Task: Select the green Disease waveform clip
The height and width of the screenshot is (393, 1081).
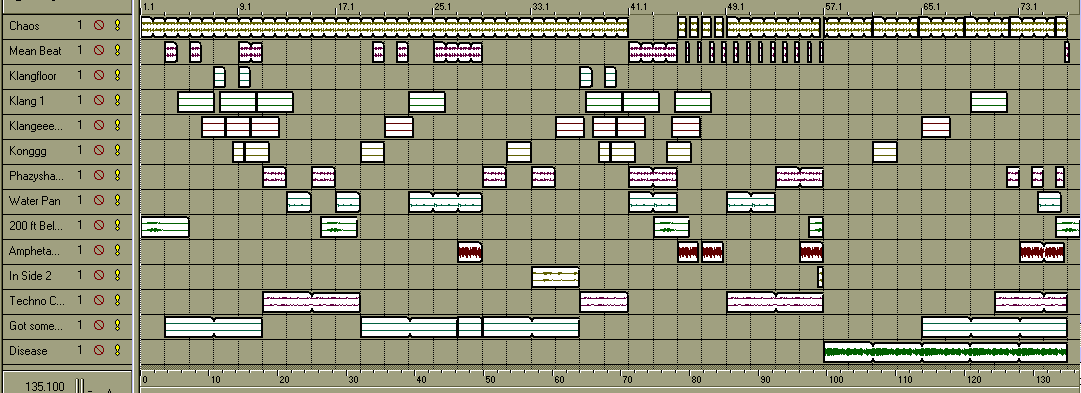Action: 946,352
